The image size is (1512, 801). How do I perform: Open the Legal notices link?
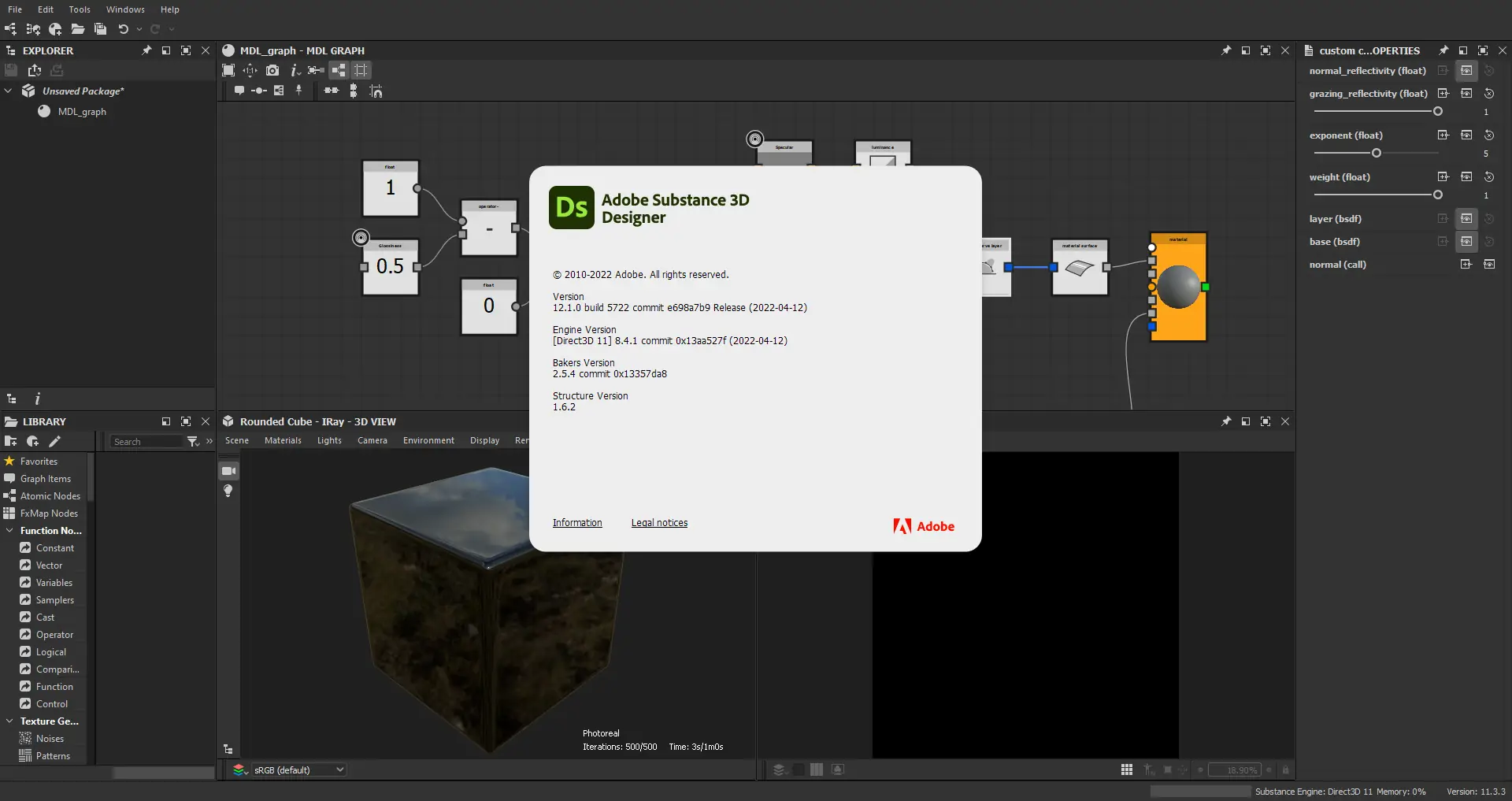click(x=659, y=523)
